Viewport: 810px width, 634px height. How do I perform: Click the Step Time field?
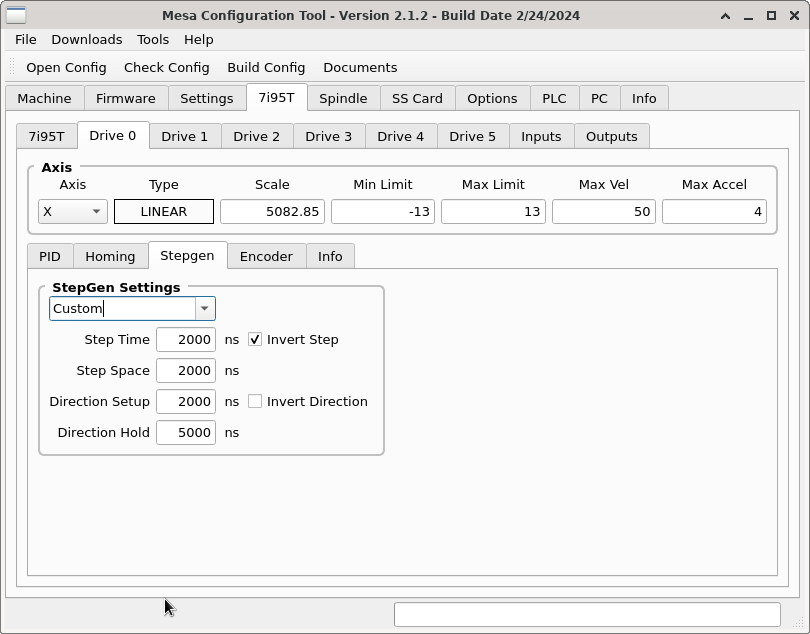pos(186,339)
